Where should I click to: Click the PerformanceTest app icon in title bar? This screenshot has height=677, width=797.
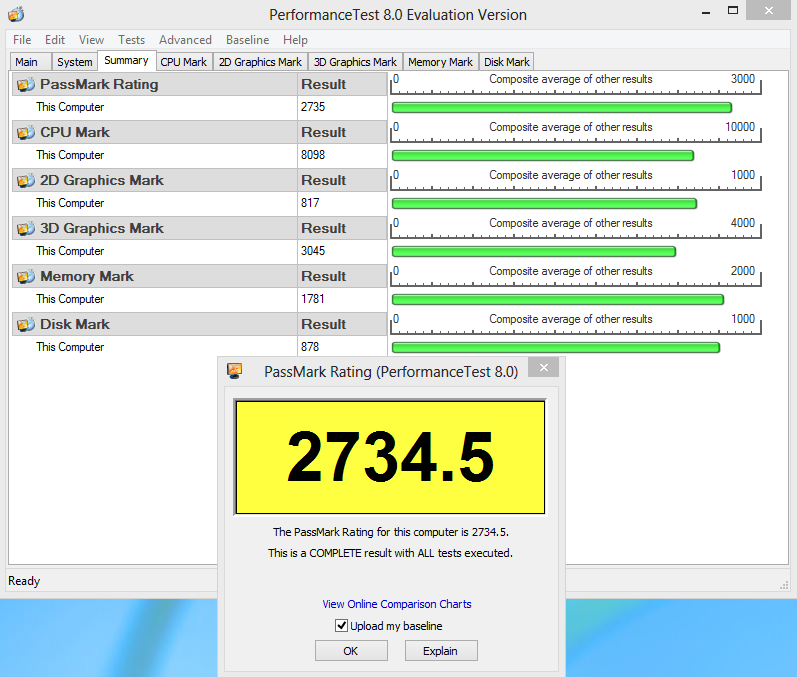pyautogui.click(x=16, y=14)
